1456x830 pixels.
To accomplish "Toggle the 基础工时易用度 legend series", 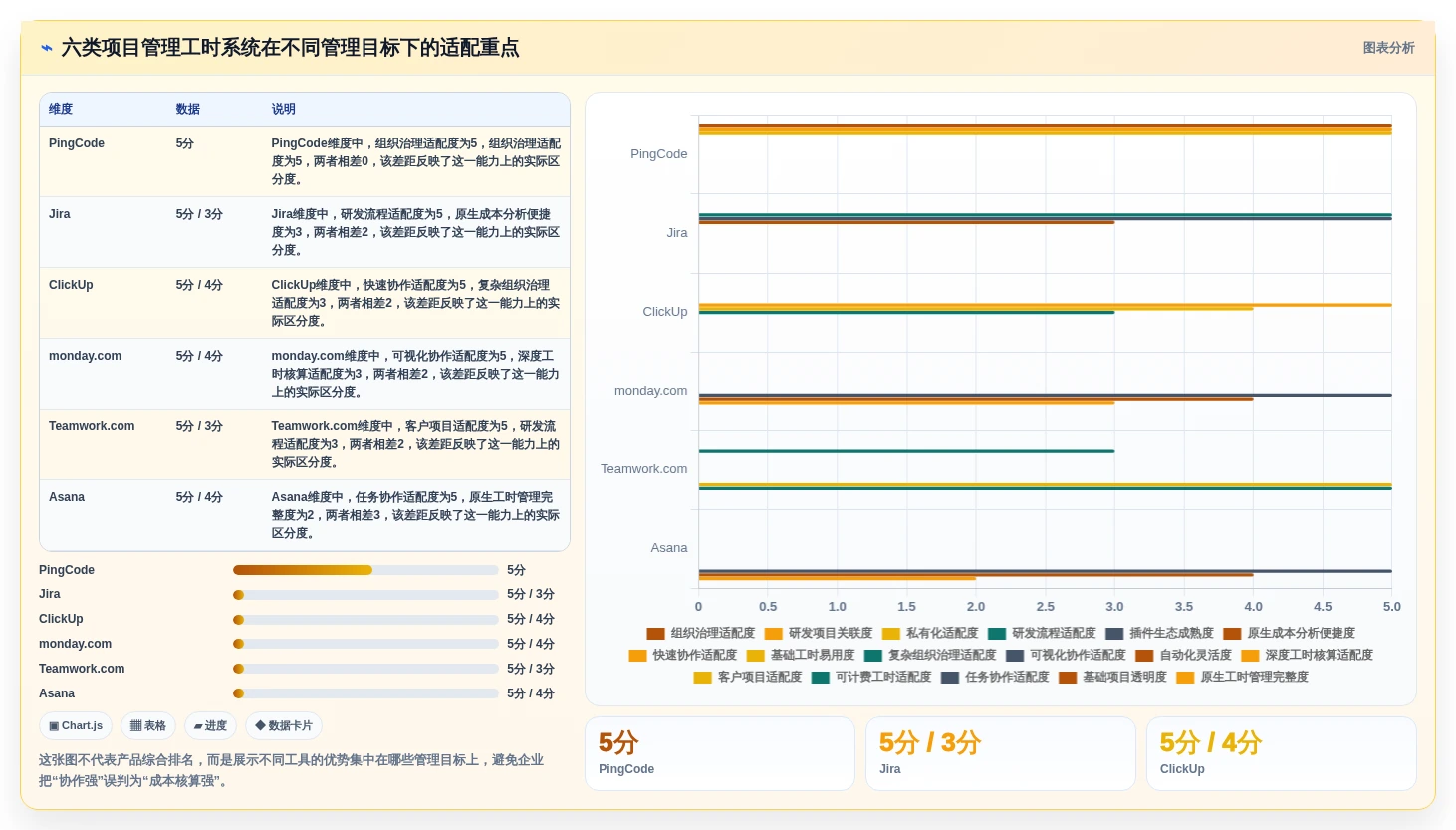I will pos(801,656).
